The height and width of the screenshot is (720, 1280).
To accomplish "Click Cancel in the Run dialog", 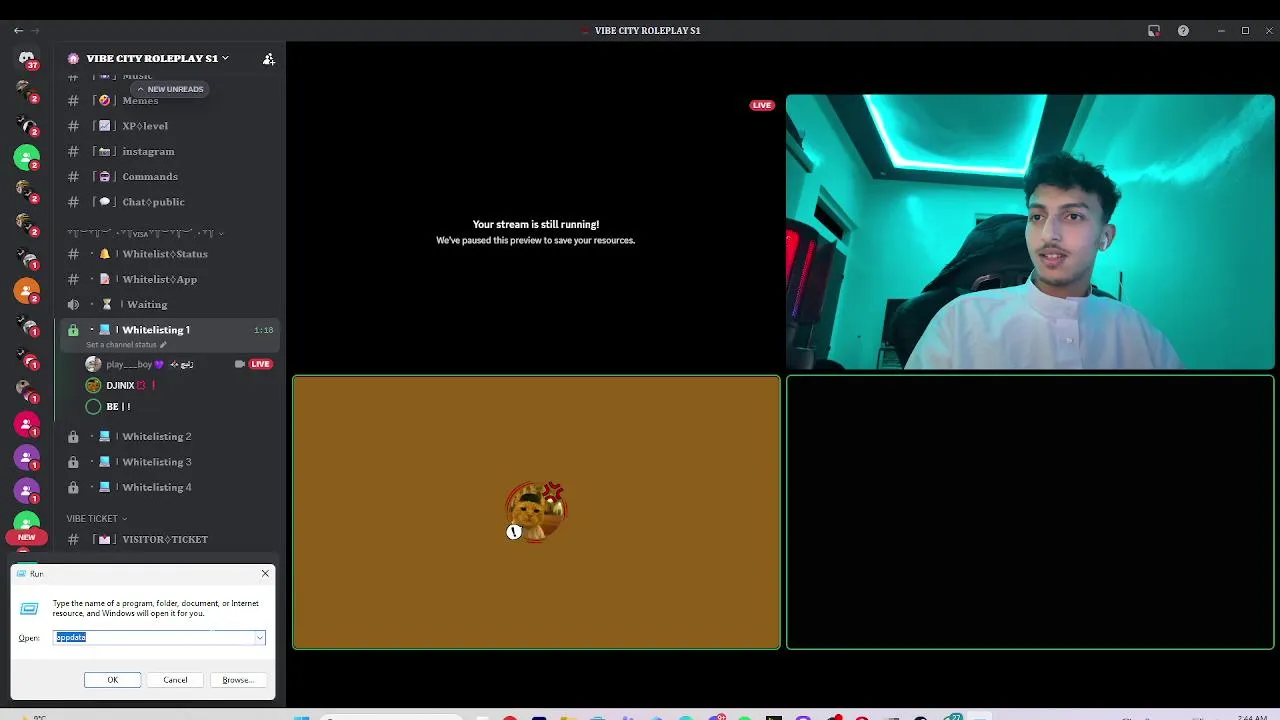I will pos(175,680).
